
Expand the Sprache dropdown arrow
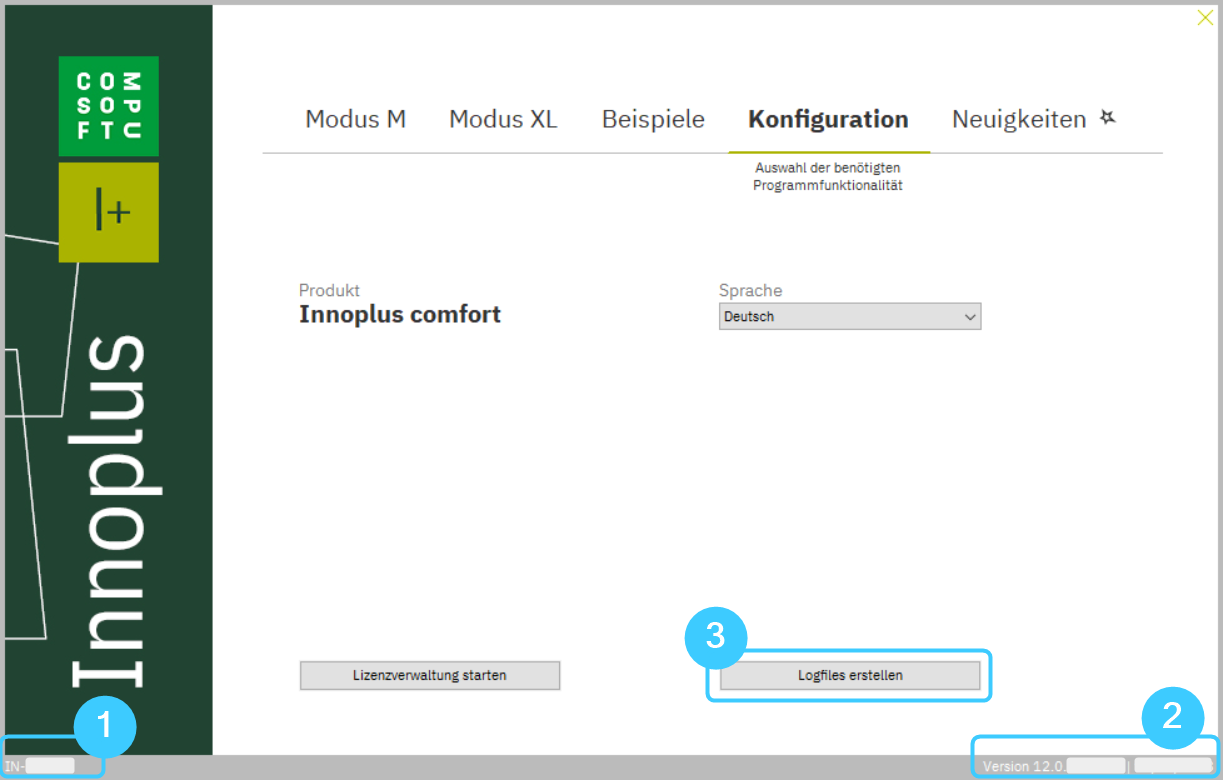(x=969, y=317)
